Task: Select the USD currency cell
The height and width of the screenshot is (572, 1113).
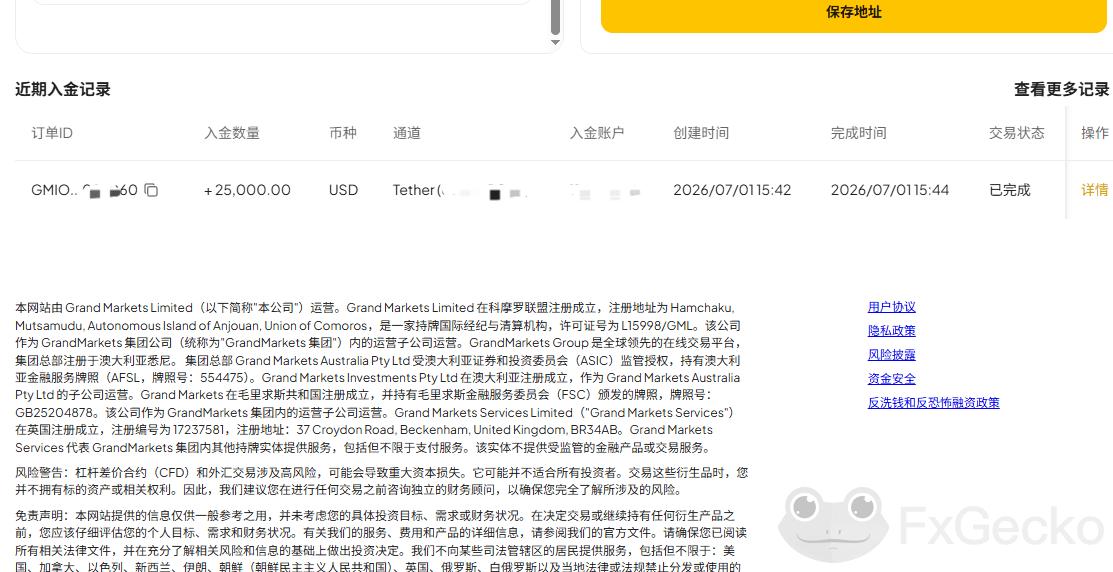Action: [x=344, y=190]
